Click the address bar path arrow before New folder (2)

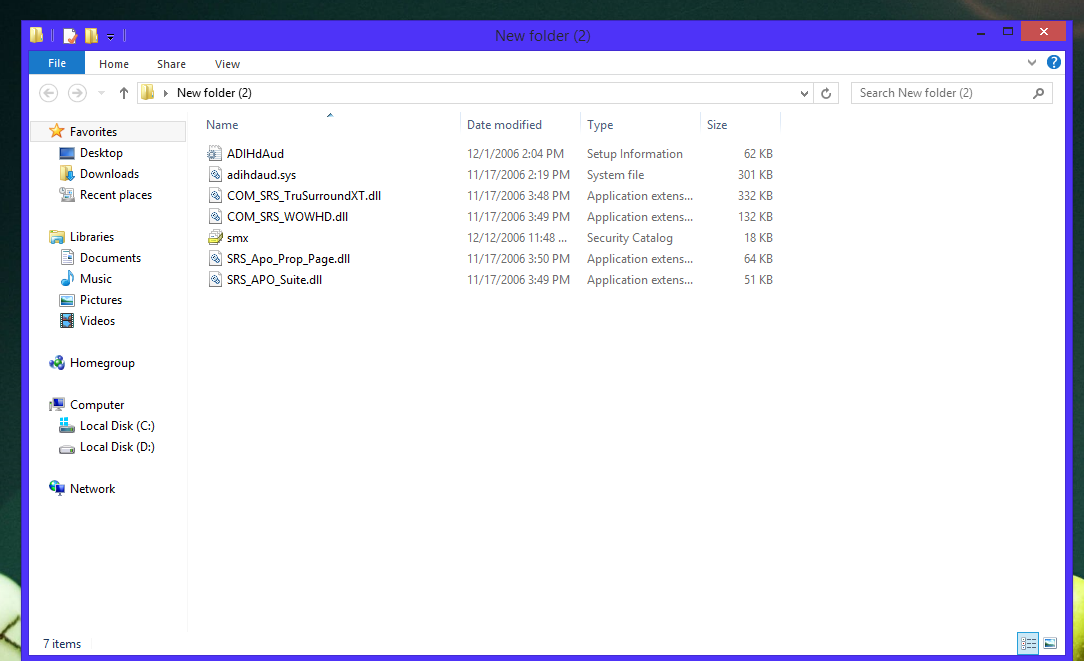165,93
